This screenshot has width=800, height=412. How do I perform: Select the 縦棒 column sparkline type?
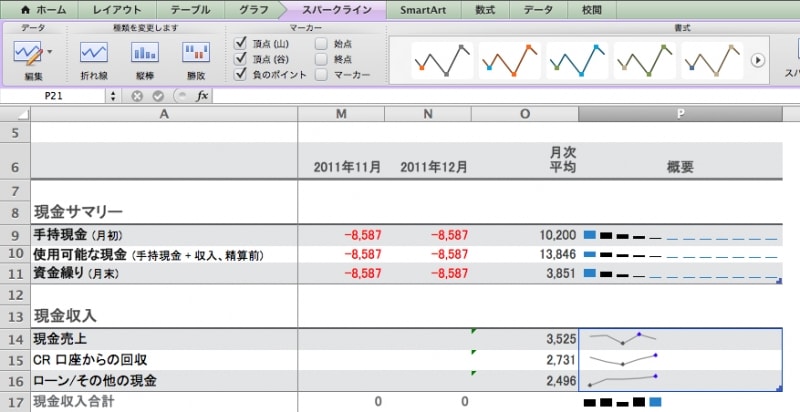(x=145, y=54)
